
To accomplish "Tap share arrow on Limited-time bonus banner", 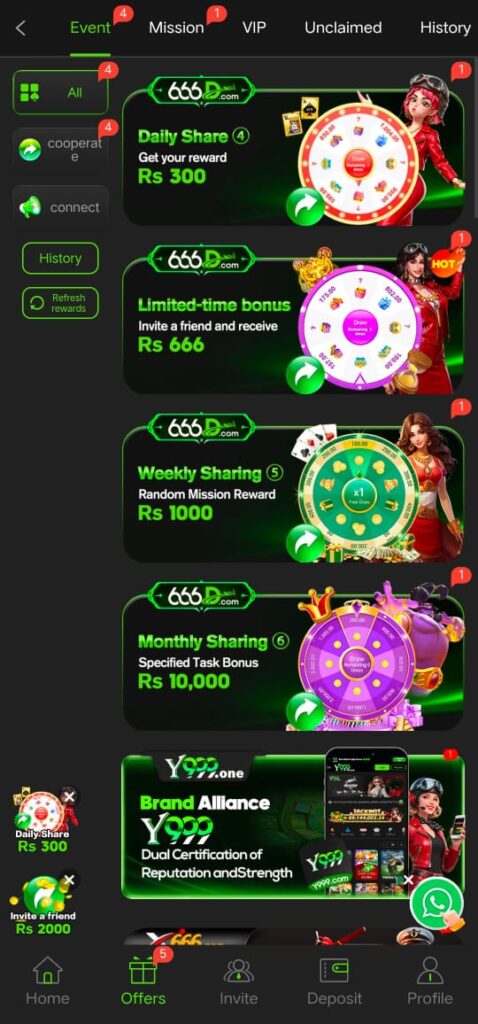I will 305,374.
